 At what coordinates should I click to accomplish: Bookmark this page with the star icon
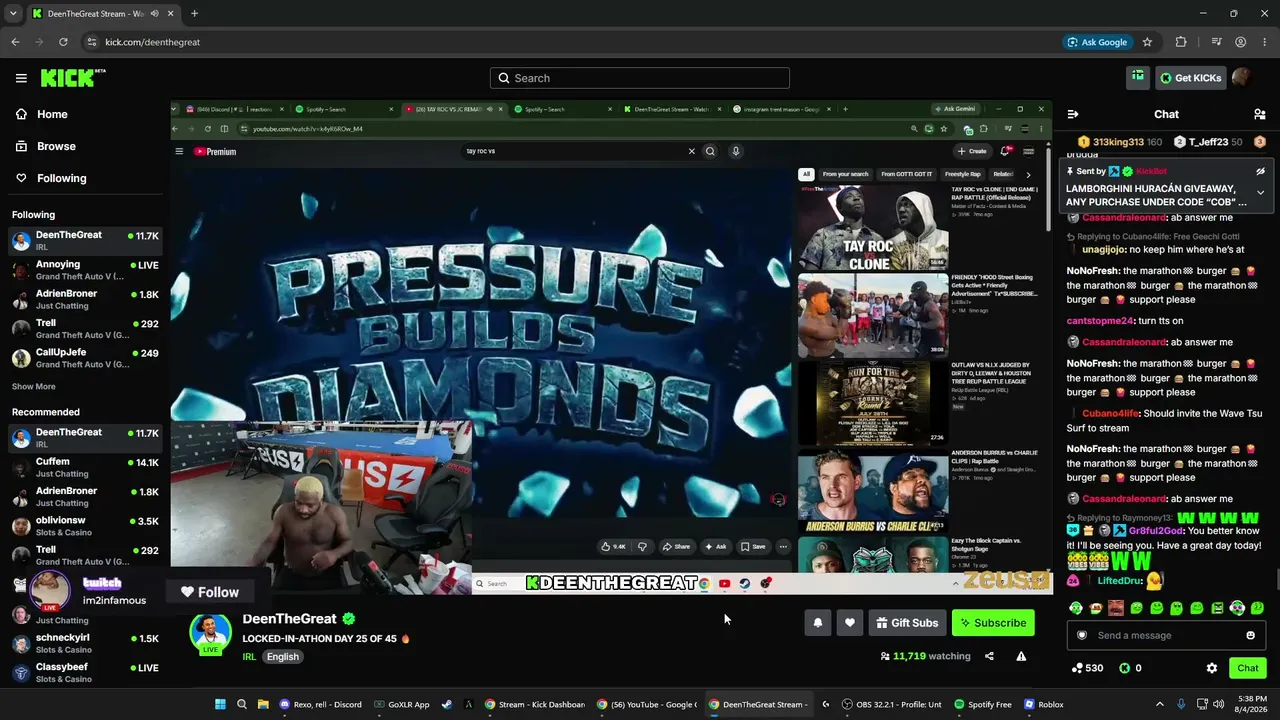click(x=1147, y=42)
